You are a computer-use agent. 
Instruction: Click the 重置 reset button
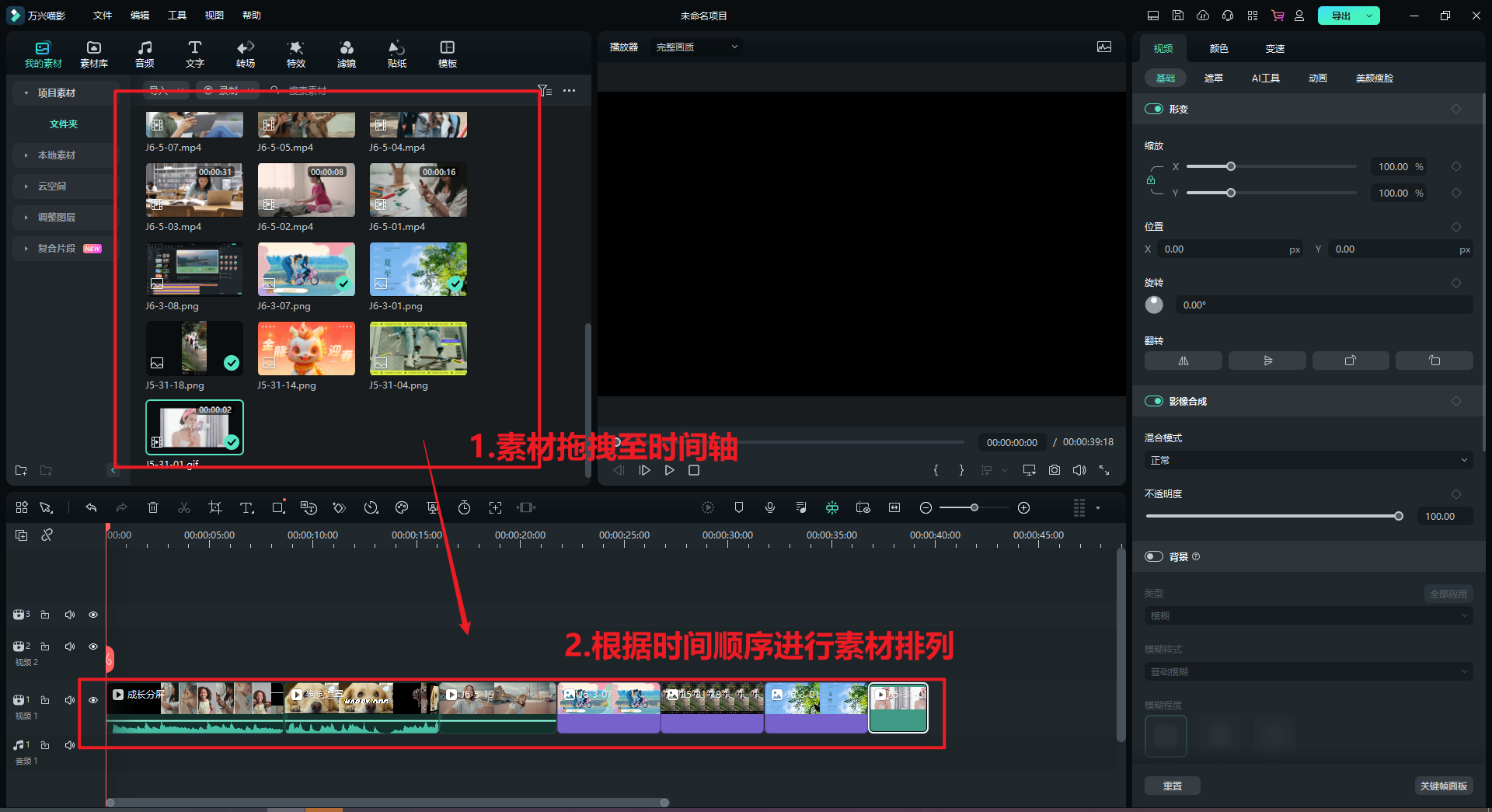[1172, 786]
